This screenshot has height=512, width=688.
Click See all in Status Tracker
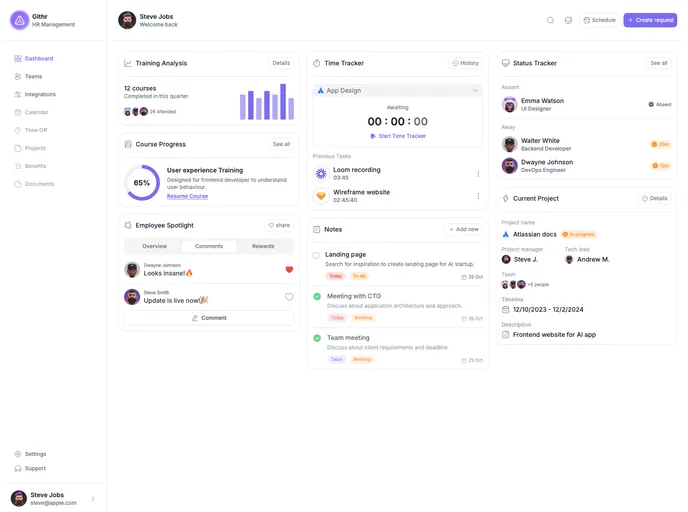click(659, 63)
